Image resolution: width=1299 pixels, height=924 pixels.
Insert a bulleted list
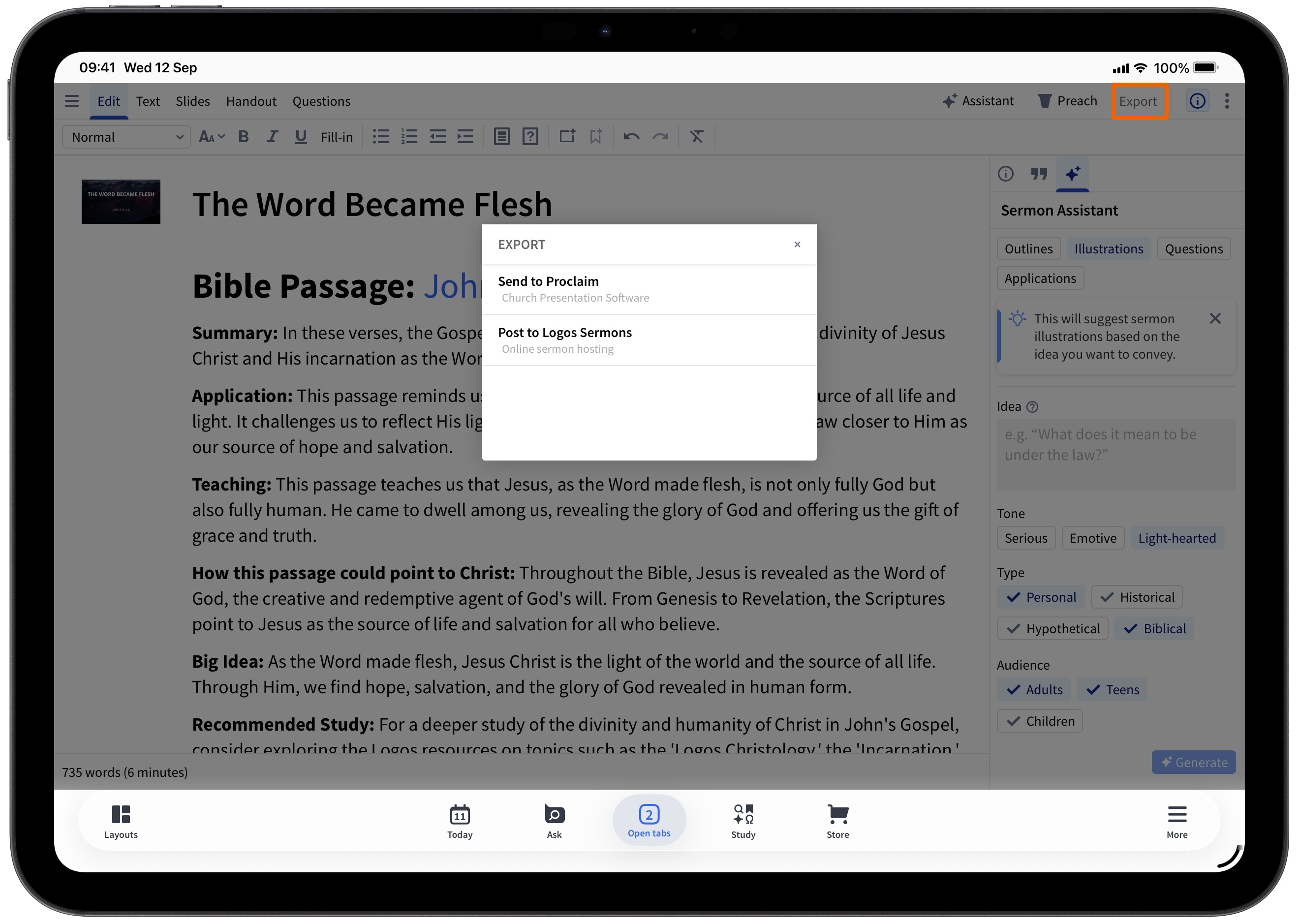381,137
